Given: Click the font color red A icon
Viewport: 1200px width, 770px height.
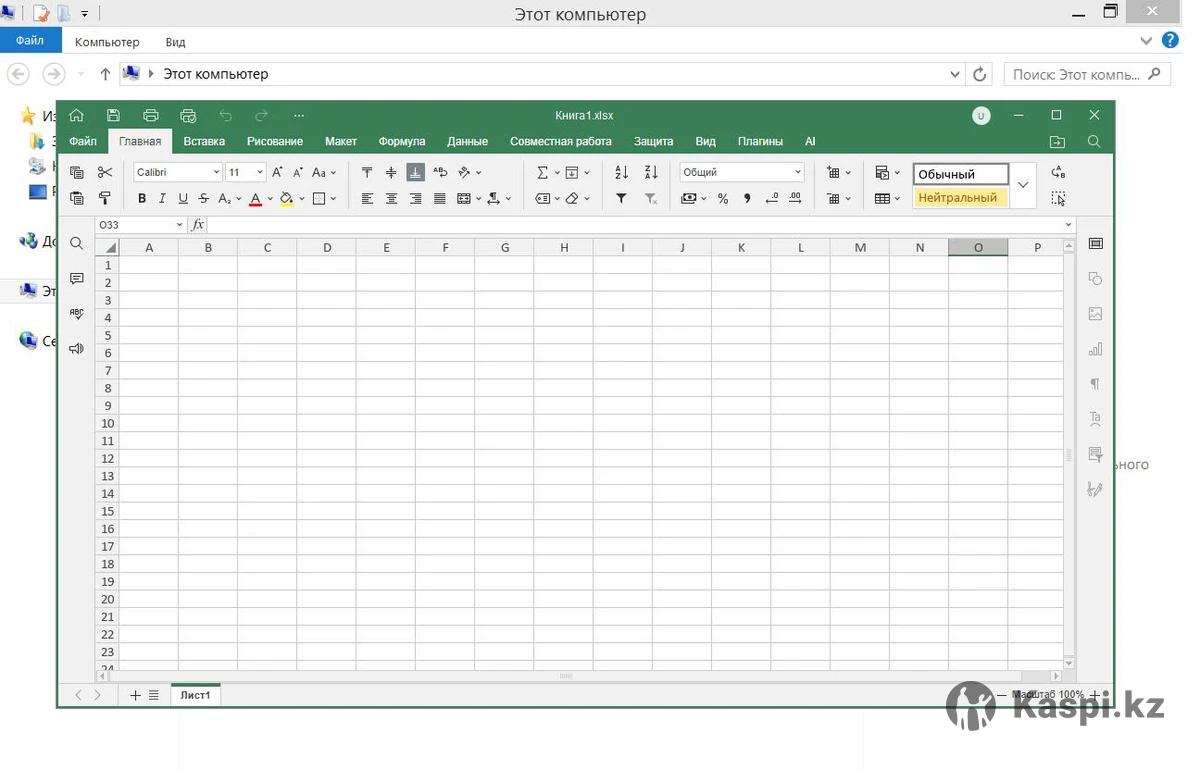Looking at the screenshot, I should (256, 198).
